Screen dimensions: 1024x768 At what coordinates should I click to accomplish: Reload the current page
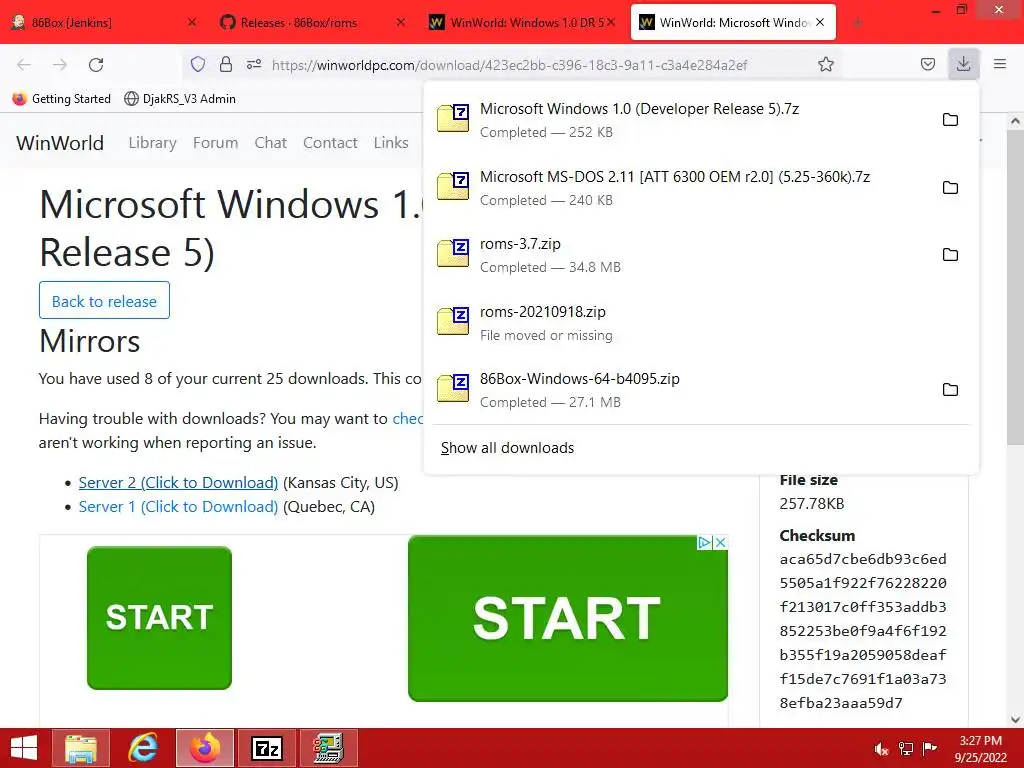point(96,65)
